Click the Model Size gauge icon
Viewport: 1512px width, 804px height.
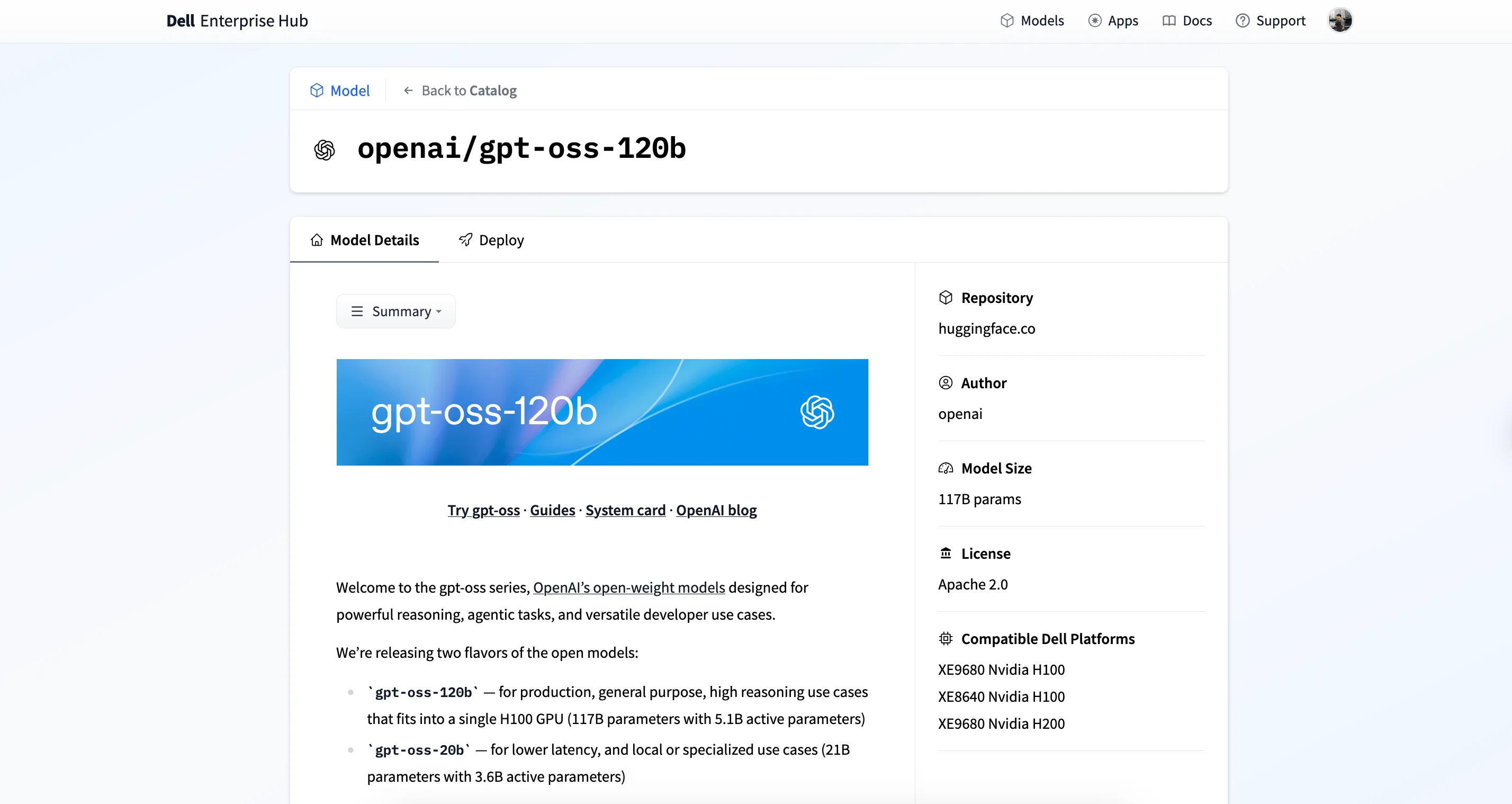946,468
